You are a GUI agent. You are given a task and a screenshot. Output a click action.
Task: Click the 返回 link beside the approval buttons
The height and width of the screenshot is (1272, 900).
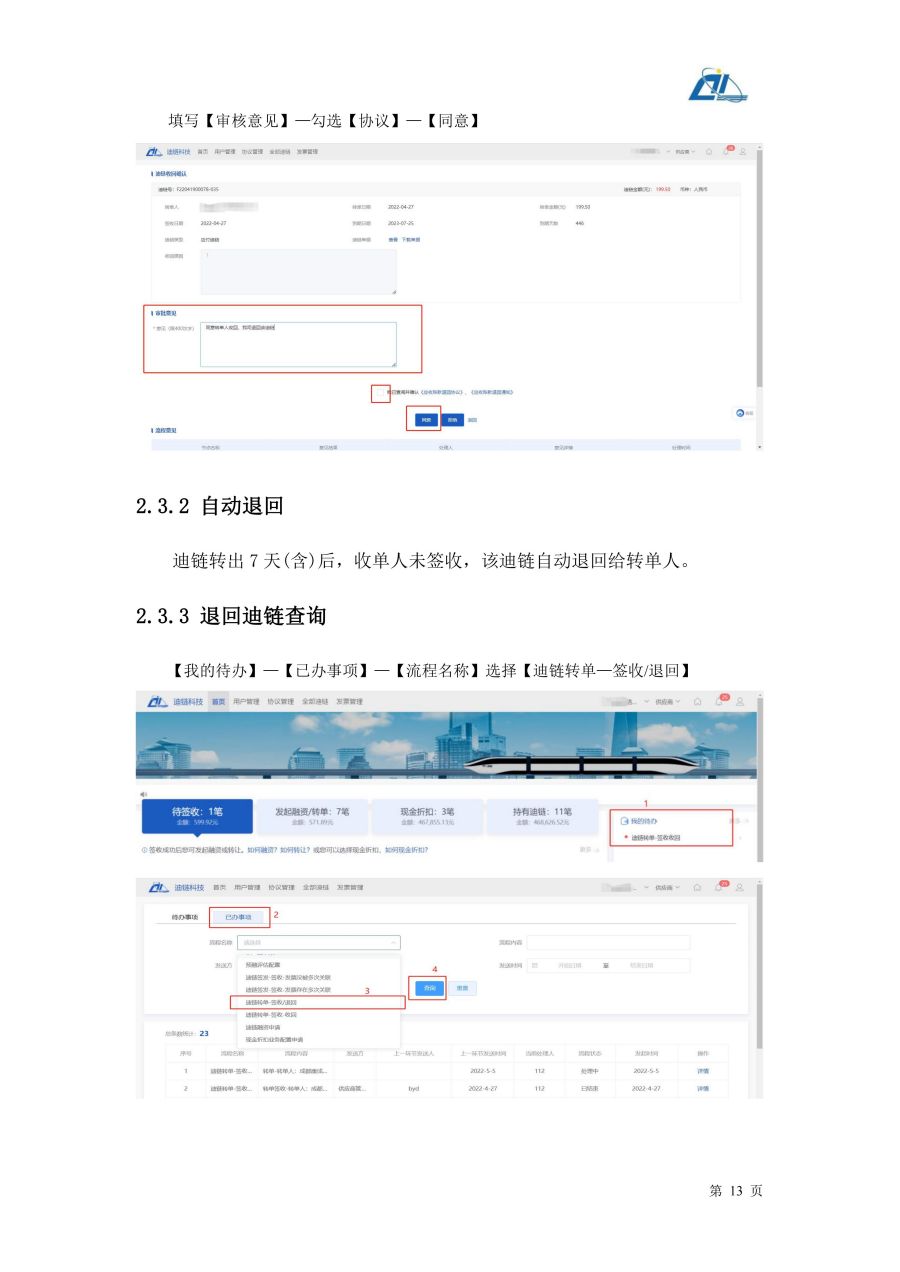472,420
